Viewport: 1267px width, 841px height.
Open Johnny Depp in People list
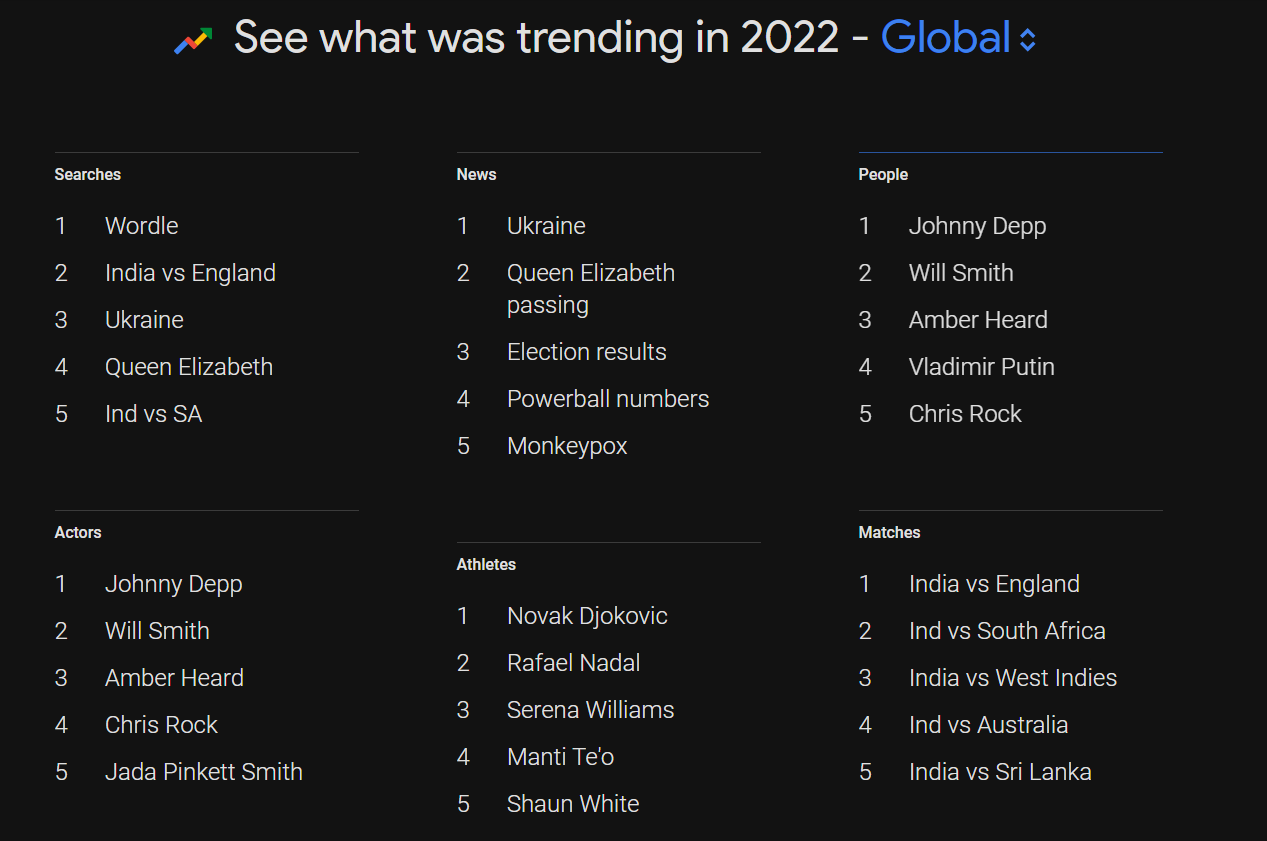pos(977,226)
